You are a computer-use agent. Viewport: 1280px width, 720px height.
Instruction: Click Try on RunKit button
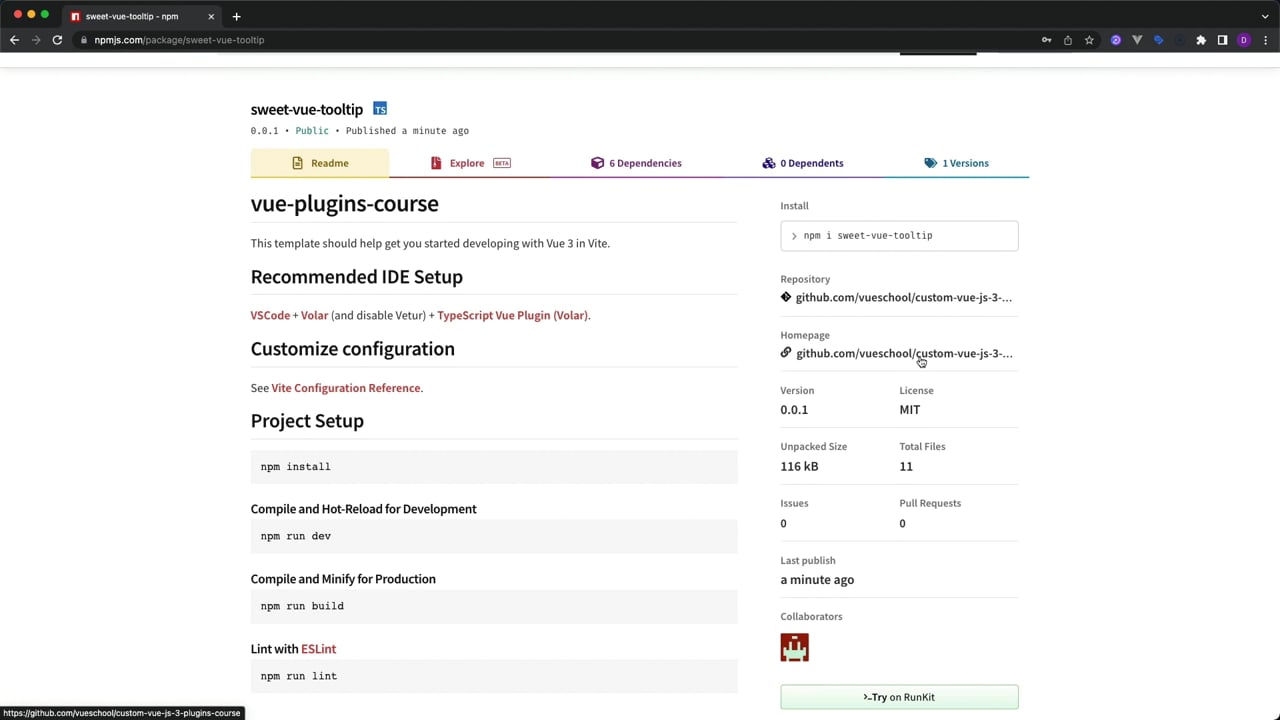tap(899, 697)
